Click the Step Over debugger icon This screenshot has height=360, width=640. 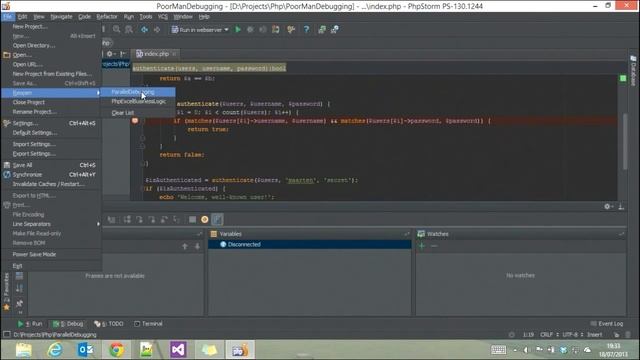(127, 220)
